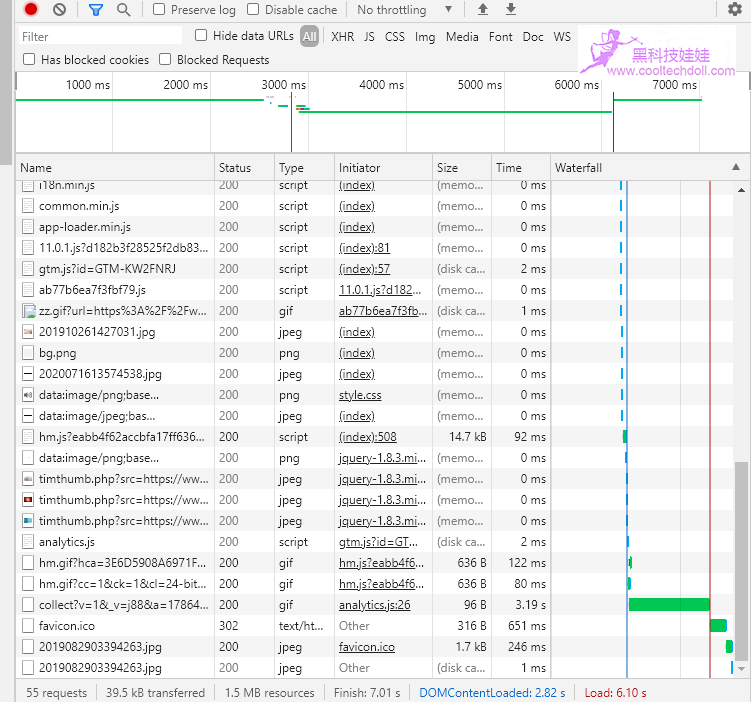The image size is (751, 702).
Task: Check the Disable cache option
Action: point(253,10)
